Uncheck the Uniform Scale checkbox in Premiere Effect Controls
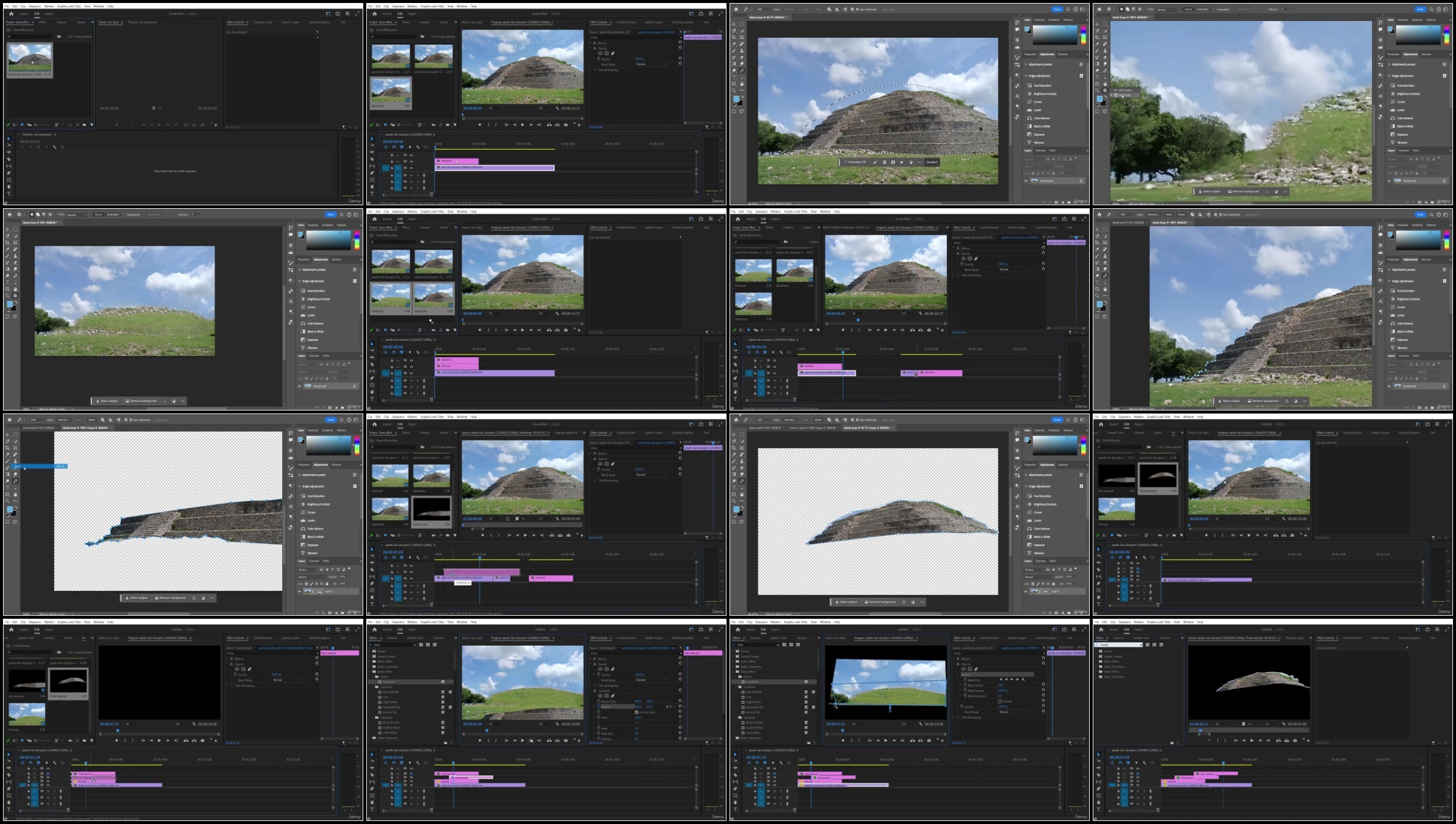This screenshot has width=1456, height=824. 636,712
